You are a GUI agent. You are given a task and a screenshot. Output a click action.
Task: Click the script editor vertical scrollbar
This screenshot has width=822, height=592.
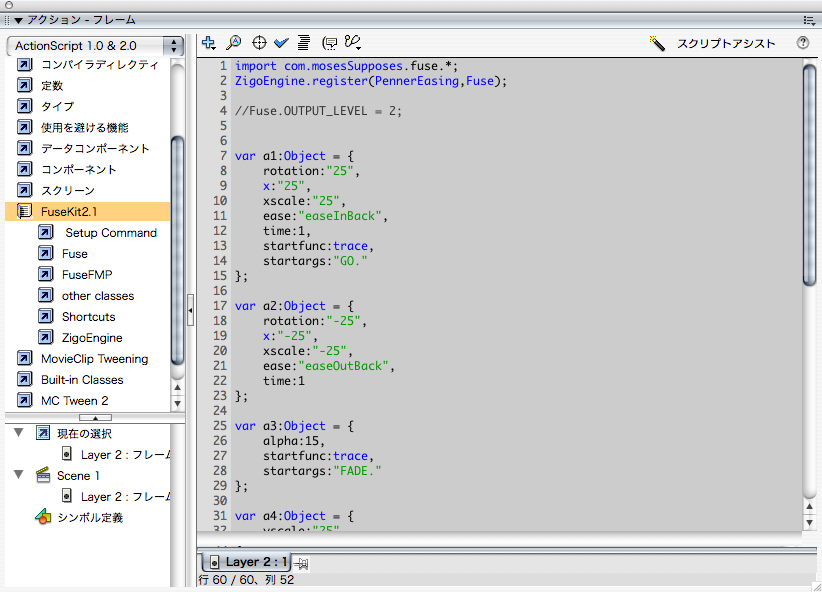(x=810, y=175)
